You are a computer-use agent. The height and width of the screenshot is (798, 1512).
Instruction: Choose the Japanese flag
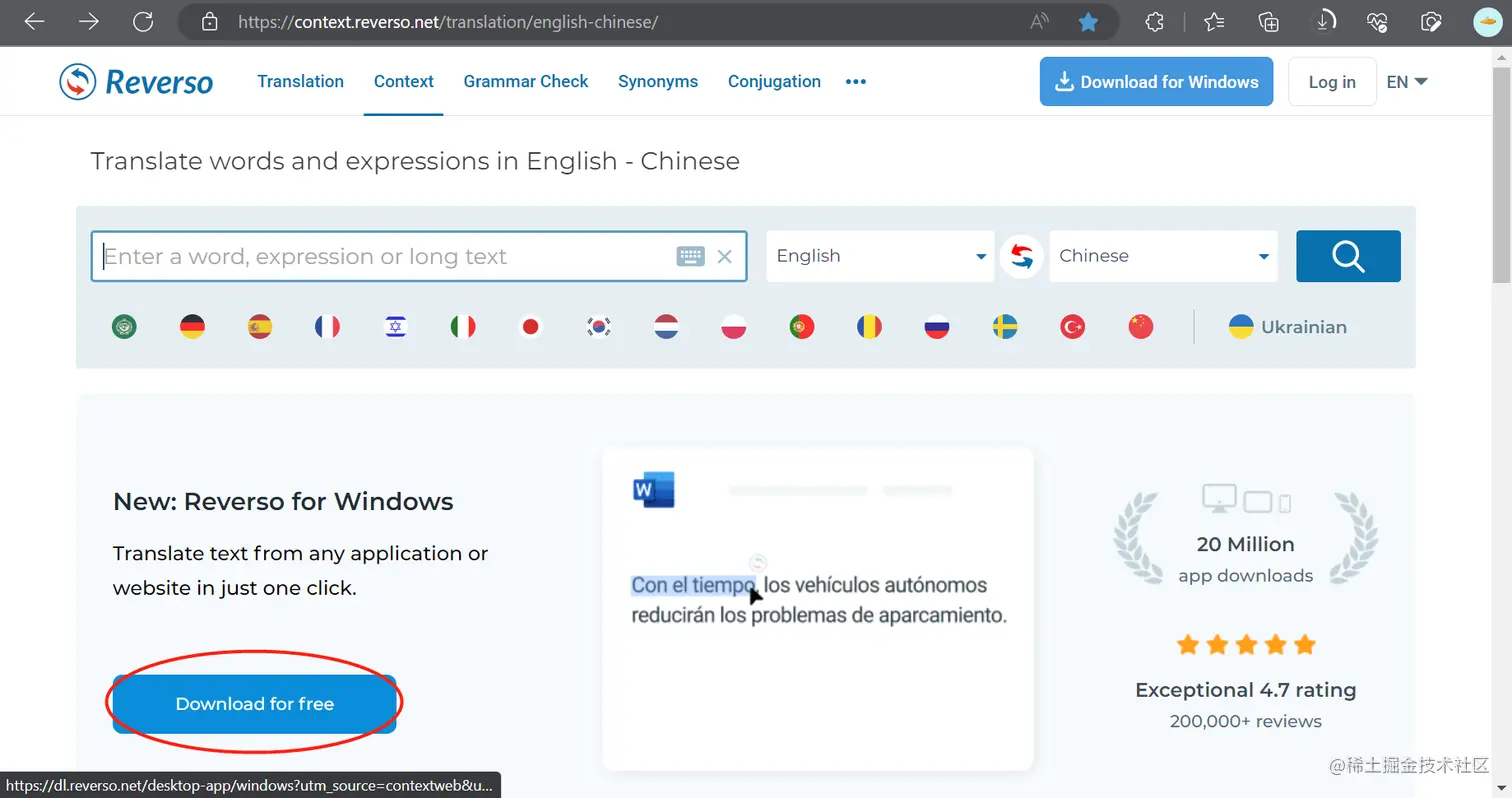pyautogui.click(x=531, y=327)
